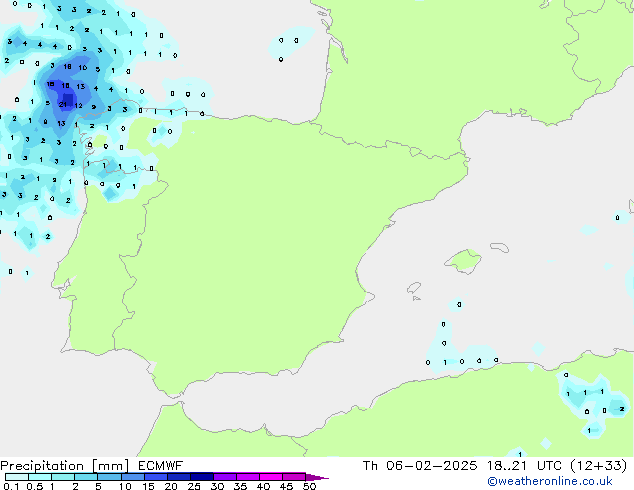Click the '40' legend scale label
The image size is (634, 490).
pyautogui.click(x=263, y=486)
